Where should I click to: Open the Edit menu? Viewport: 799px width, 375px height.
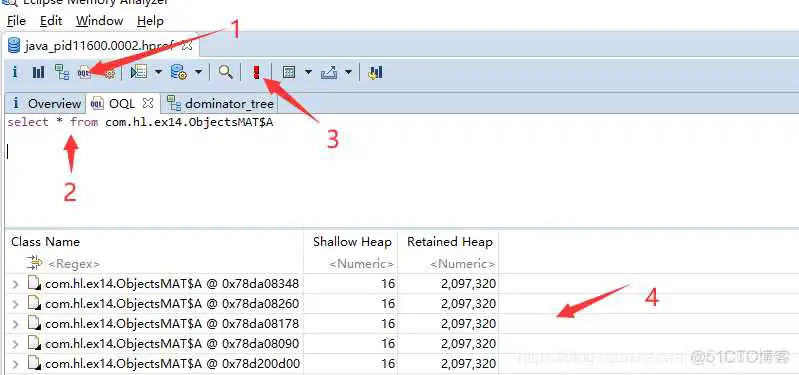tap(51, 21)
